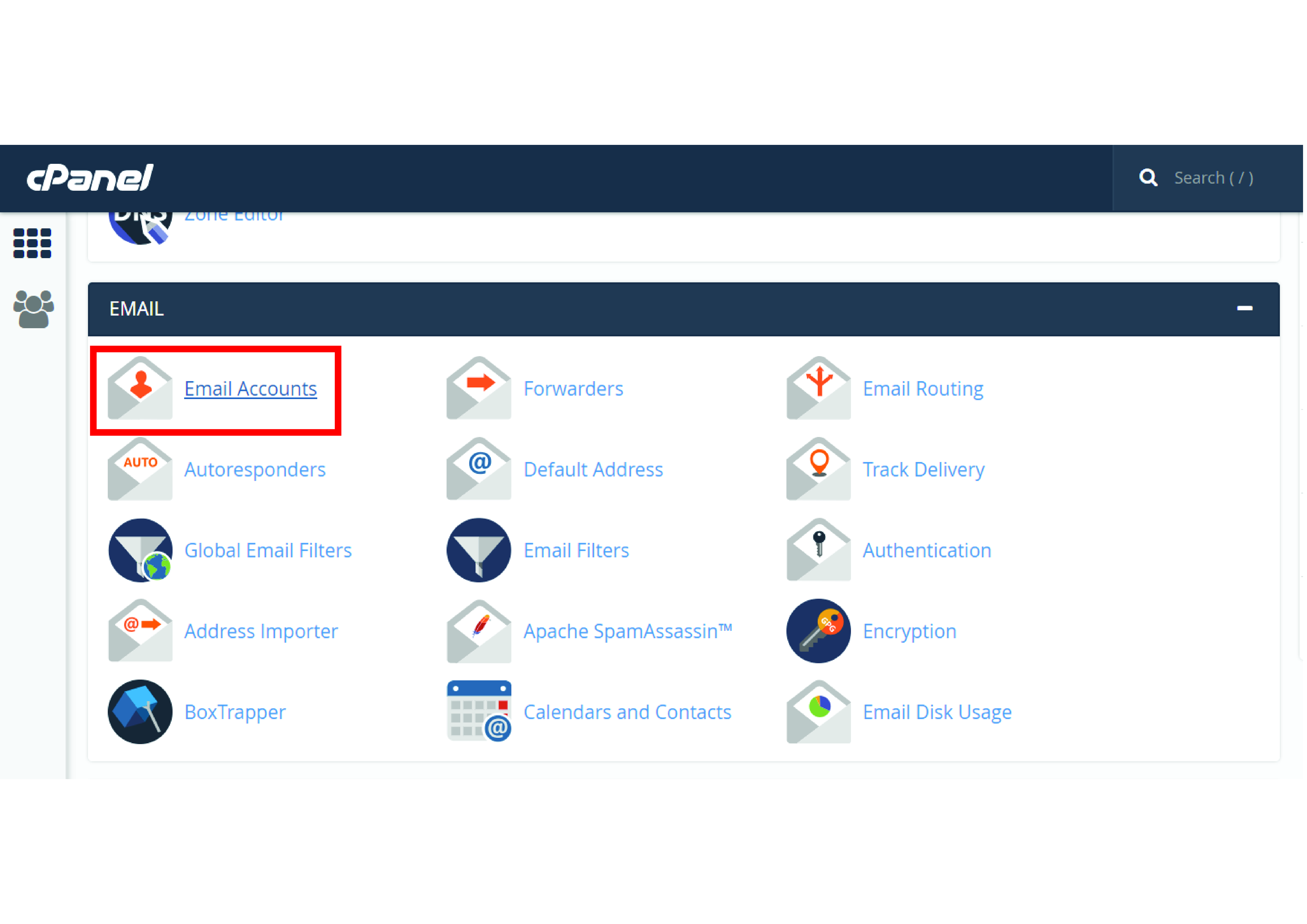Open the Email Filters link
The image size is (1307, 924).
coord(577,551)
